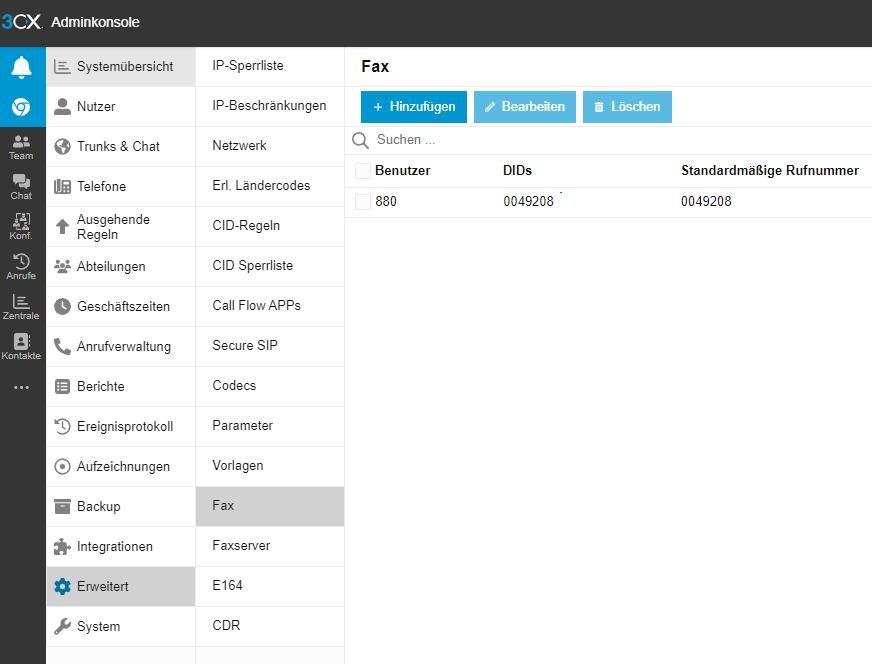This screenshot has width=872, height=664.
Task: Open Codecs submenu item
Action: [270, 386]
